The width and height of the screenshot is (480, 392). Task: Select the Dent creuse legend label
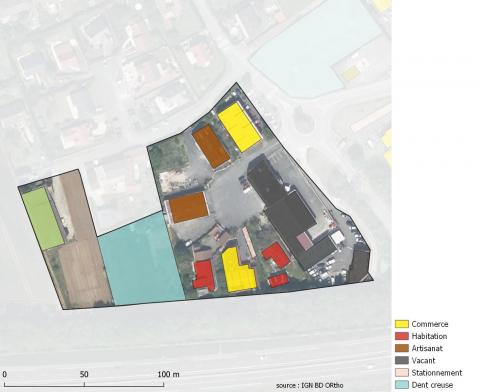tap(432, 385)
